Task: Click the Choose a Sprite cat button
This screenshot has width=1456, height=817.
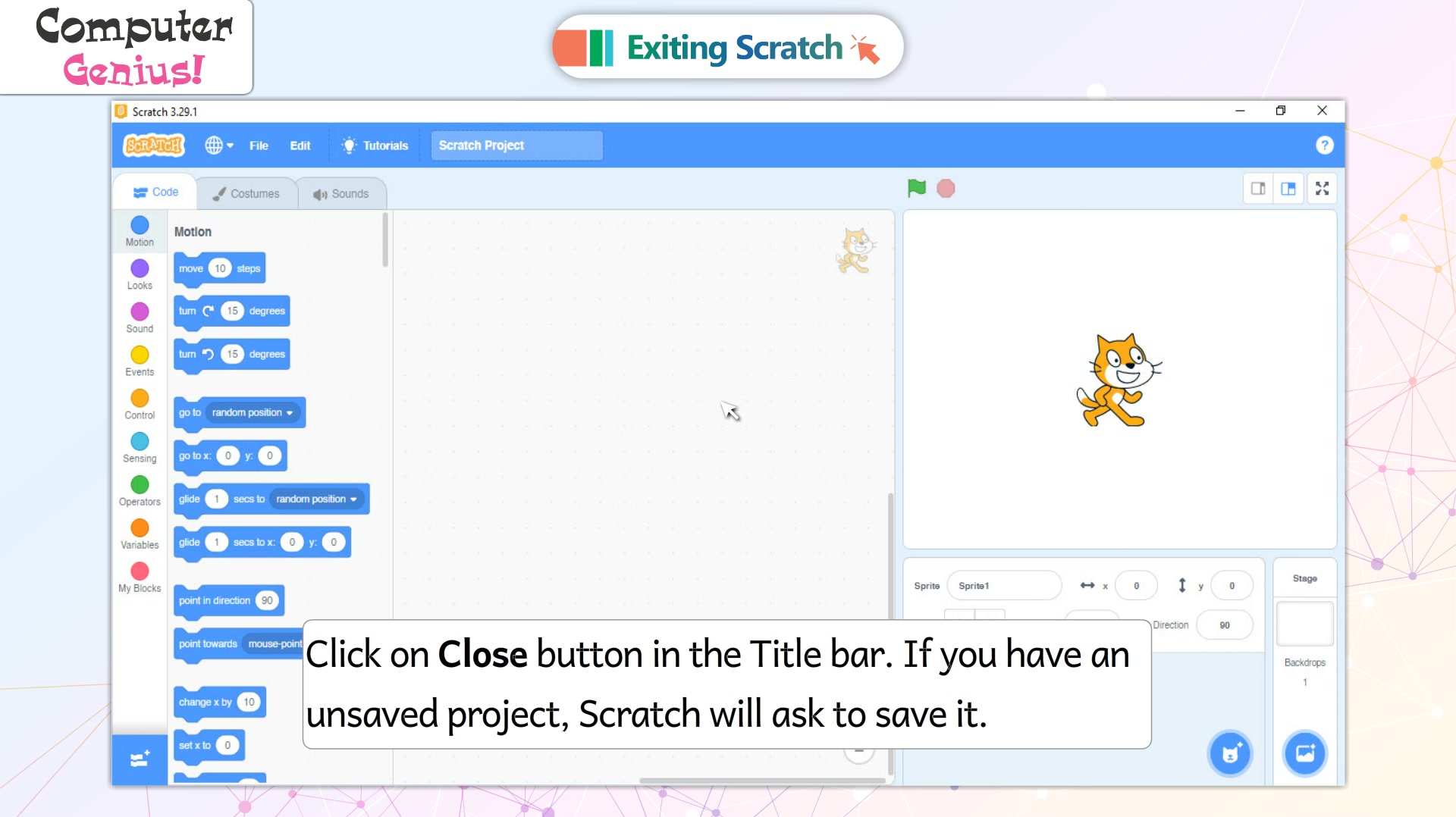Action: [1229, 753]
